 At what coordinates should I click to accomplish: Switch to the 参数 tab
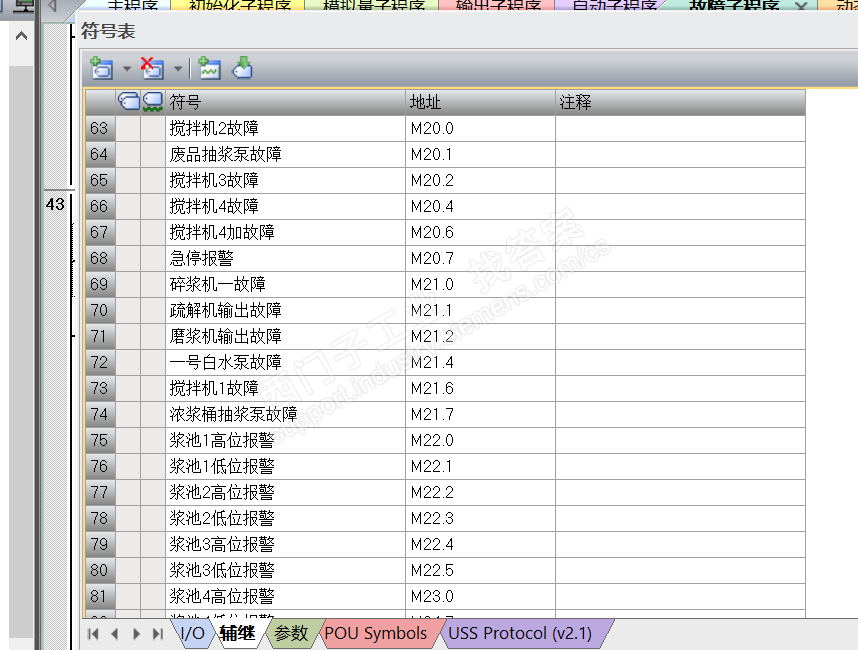point(291,634)
